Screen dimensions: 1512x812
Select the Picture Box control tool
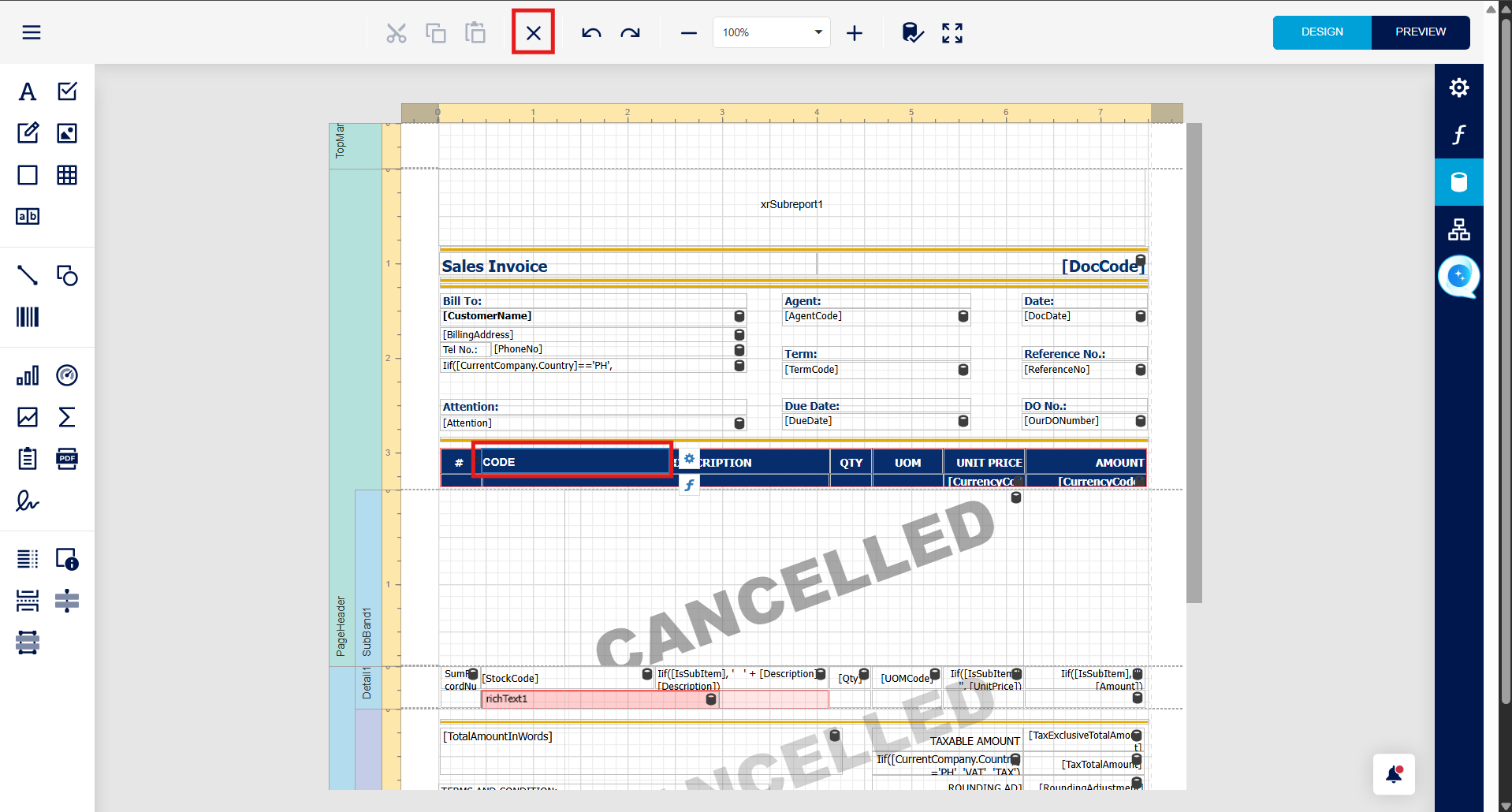pyautogui.click(x=67, y=133)
